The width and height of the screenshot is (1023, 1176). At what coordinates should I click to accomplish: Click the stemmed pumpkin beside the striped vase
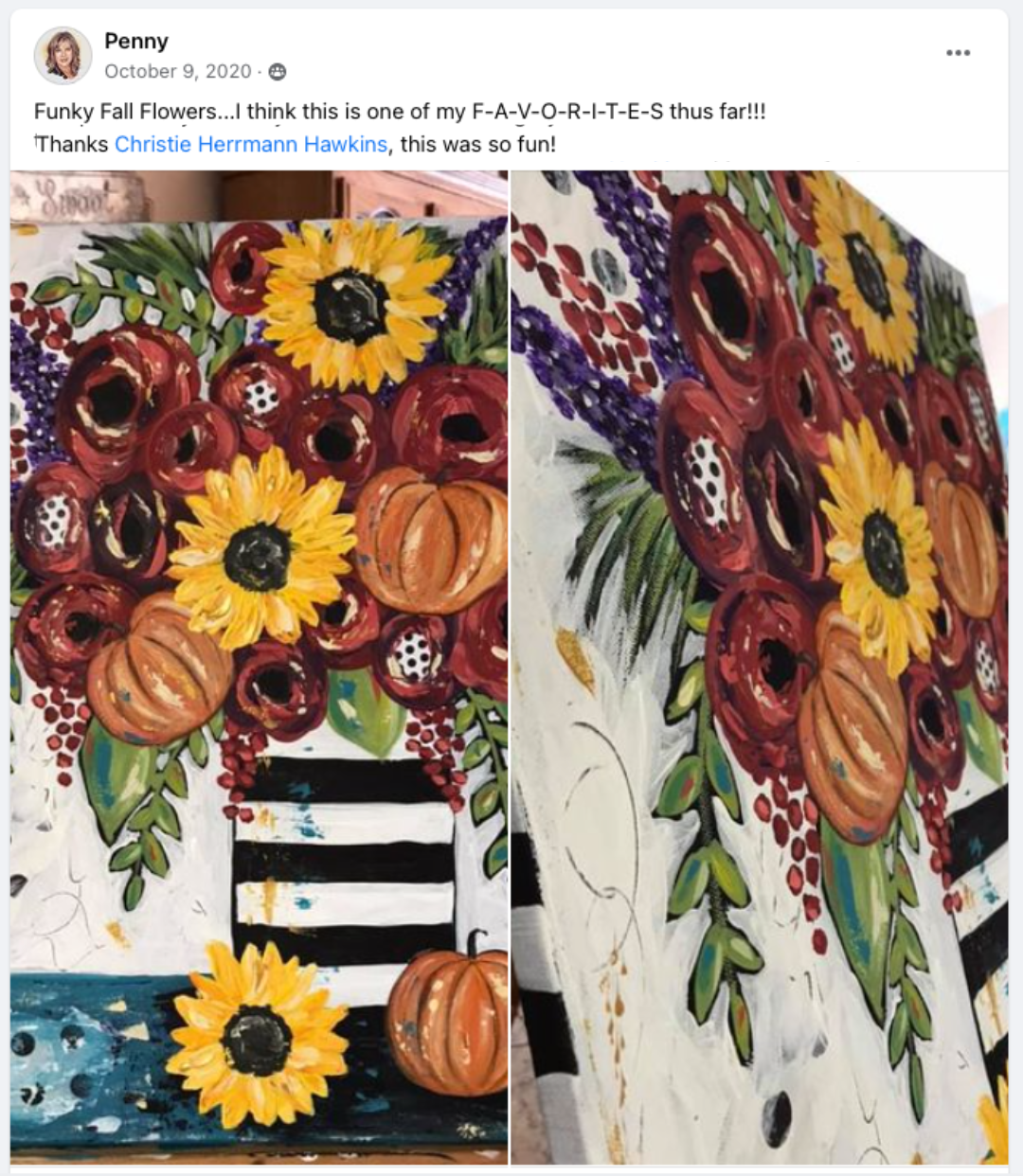coord(448,1010)
